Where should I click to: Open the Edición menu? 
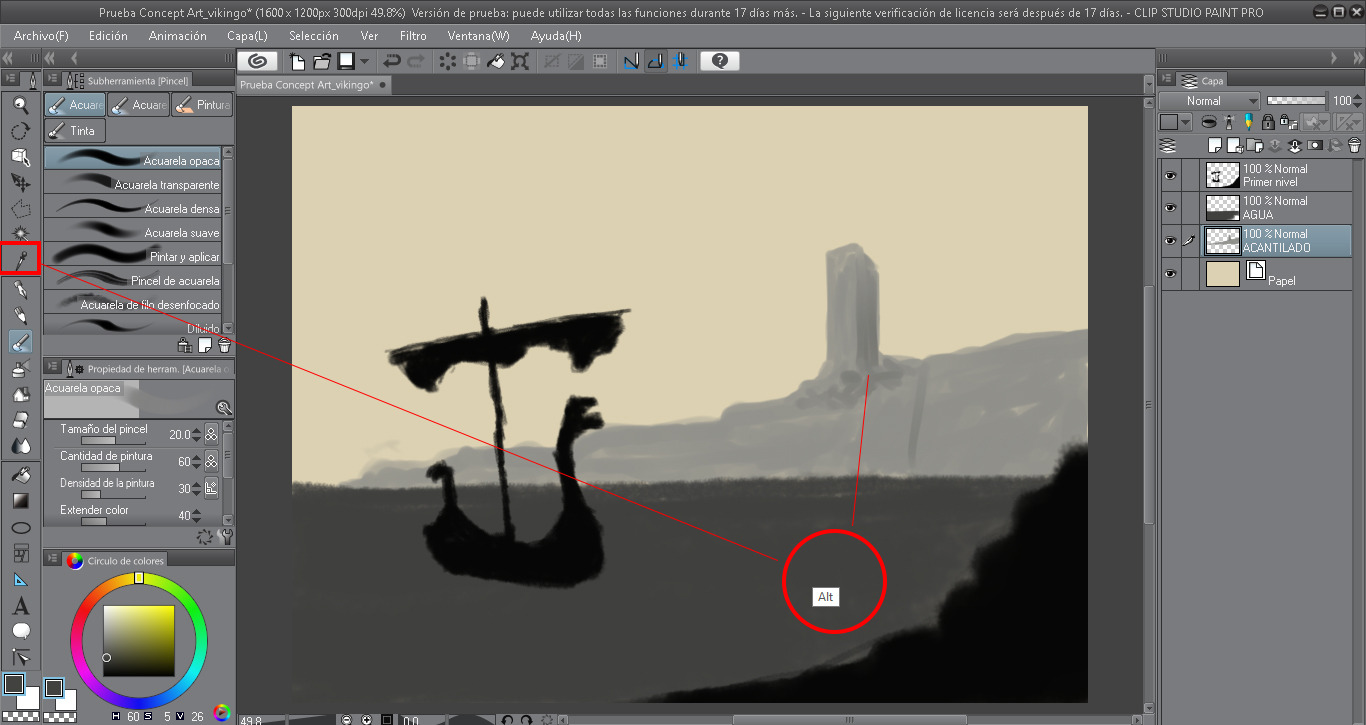tap(108, 36)
